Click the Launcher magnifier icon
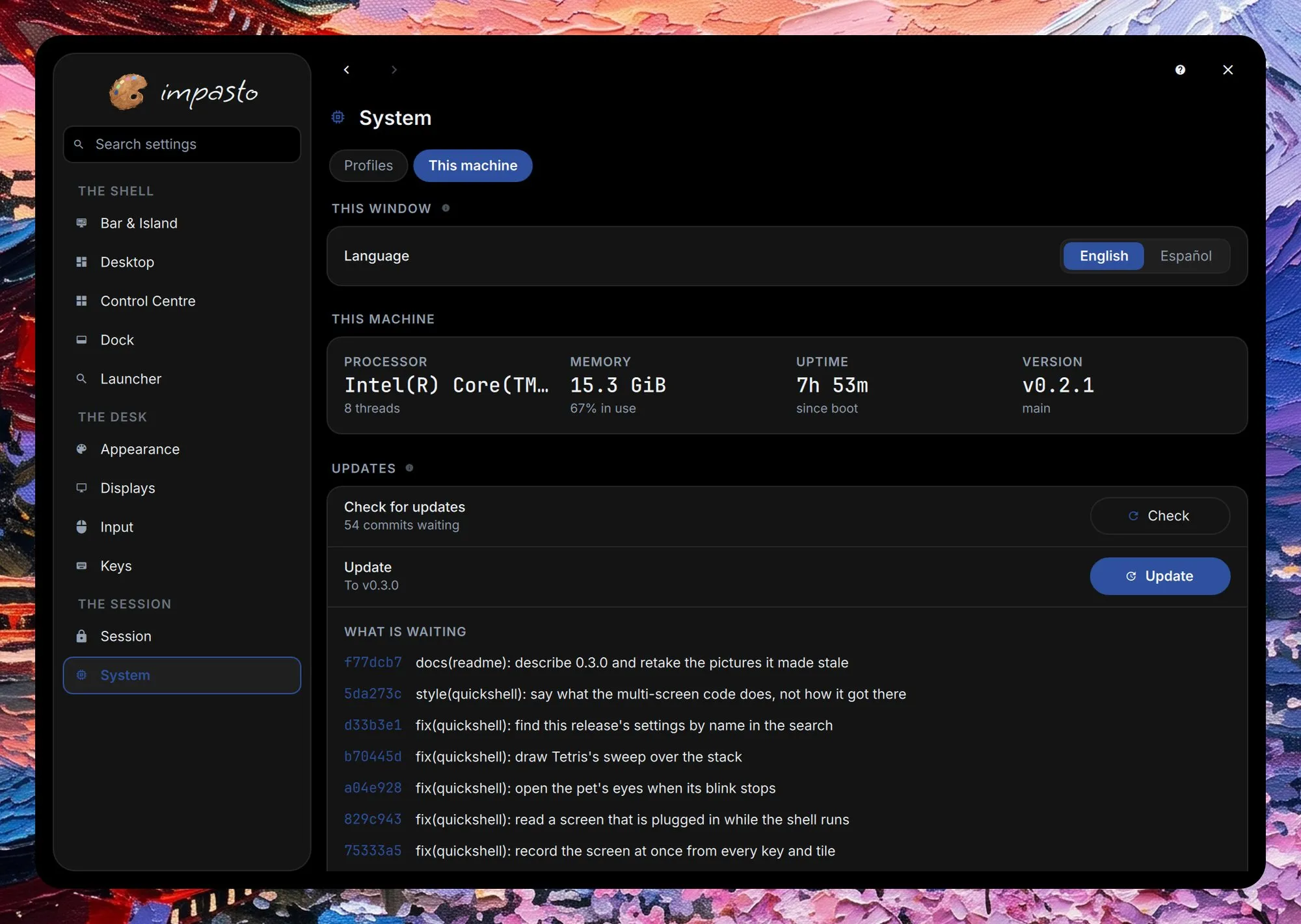Image resolution: width=1301 pixels, height=924 pixels. pyautogui.click(x=81, y=378)
